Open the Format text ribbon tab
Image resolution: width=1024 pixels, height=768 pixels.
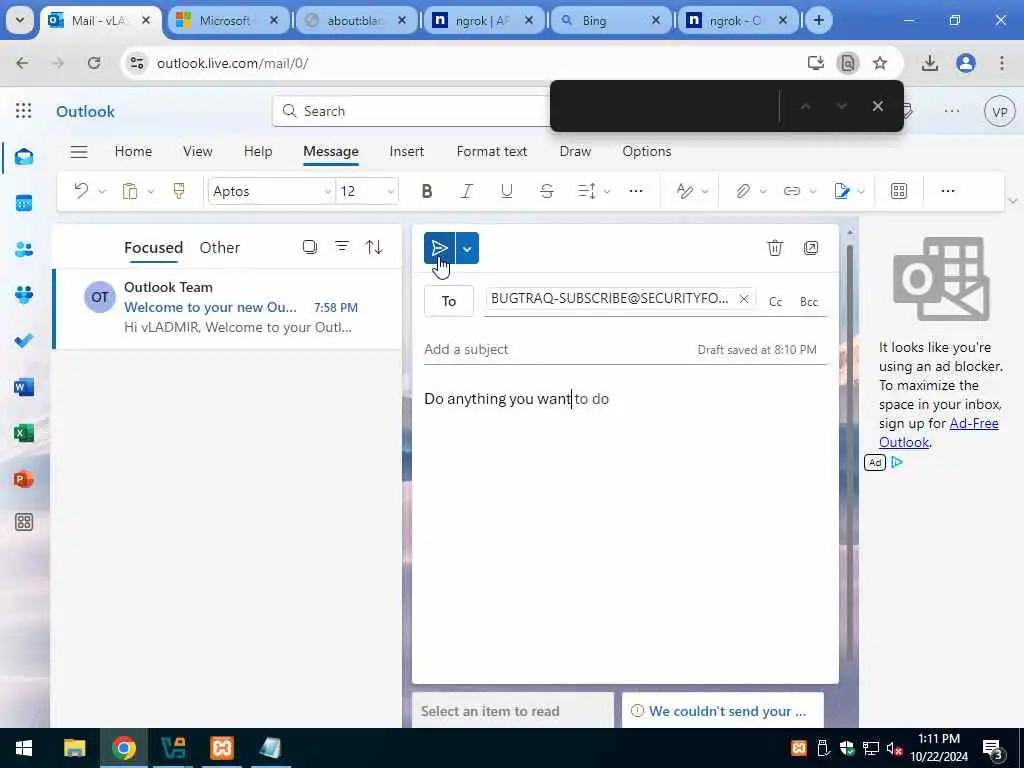pos(492,152)
